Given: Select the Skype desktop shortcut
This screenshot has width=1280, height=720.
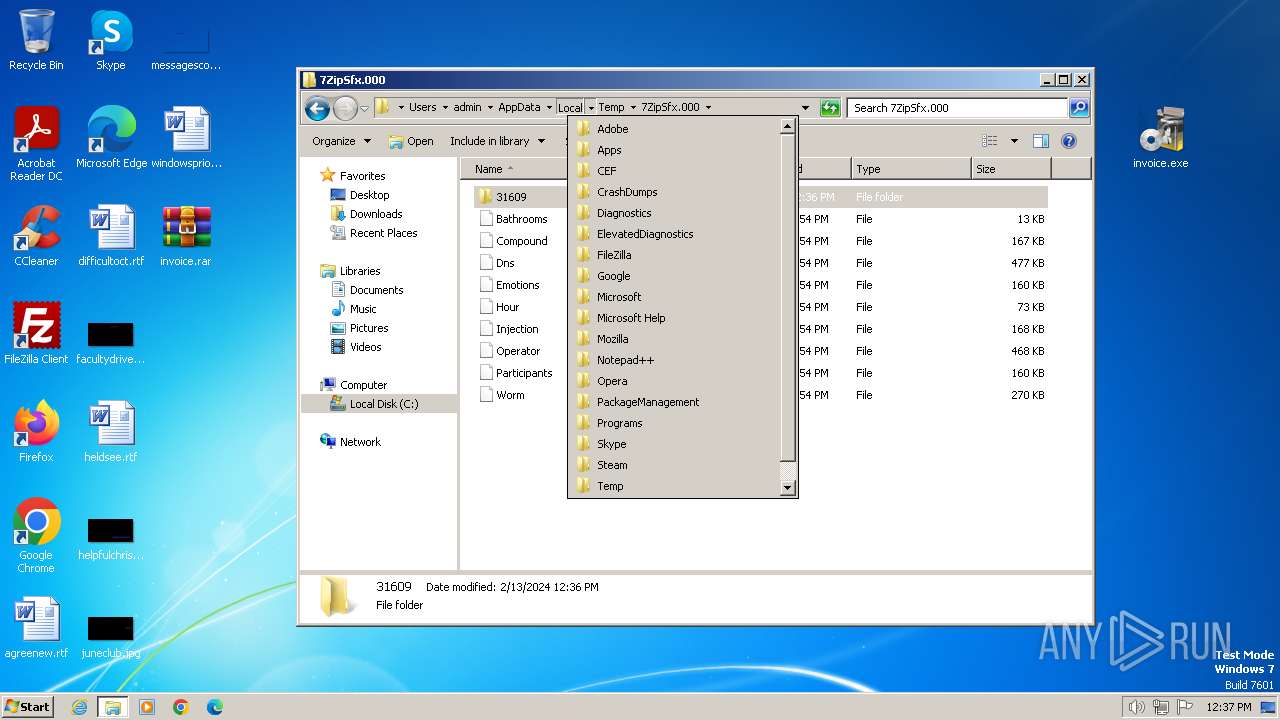Looking at the screenshot, I should pos(110,40).
